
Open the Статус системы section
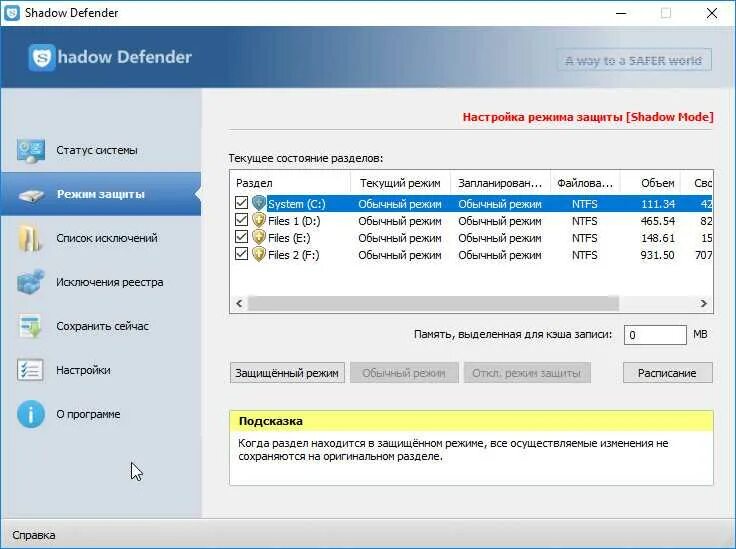tap(101, 151)
